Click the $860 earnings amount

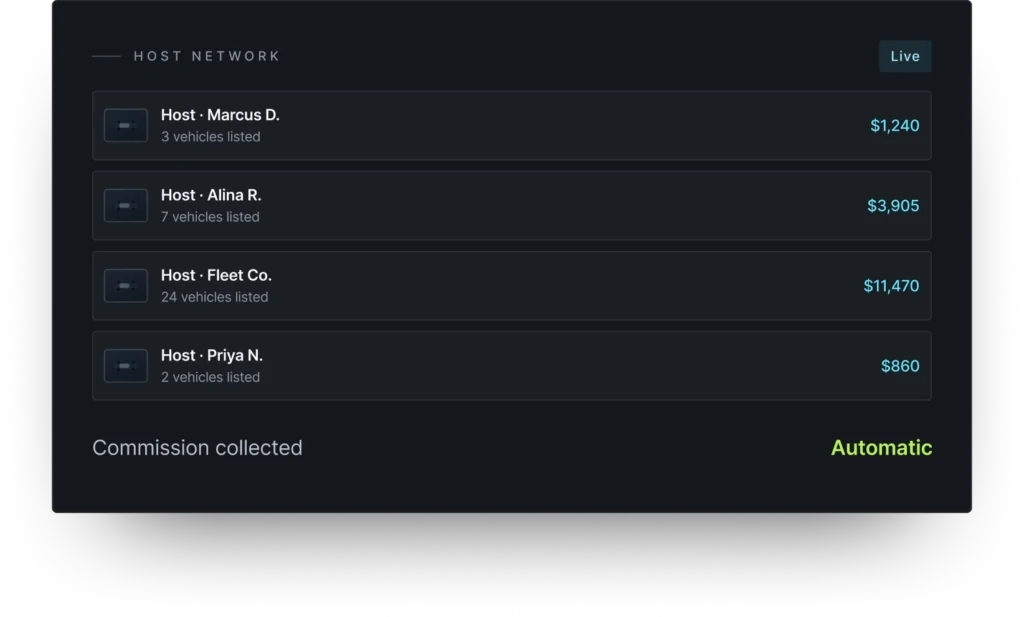coord(900,366)
